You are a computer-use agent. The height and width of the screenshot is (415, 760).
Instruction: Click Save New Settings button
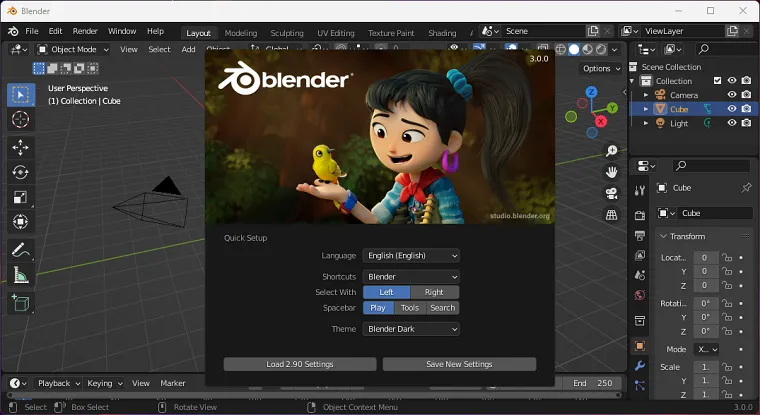coord(459,364)
